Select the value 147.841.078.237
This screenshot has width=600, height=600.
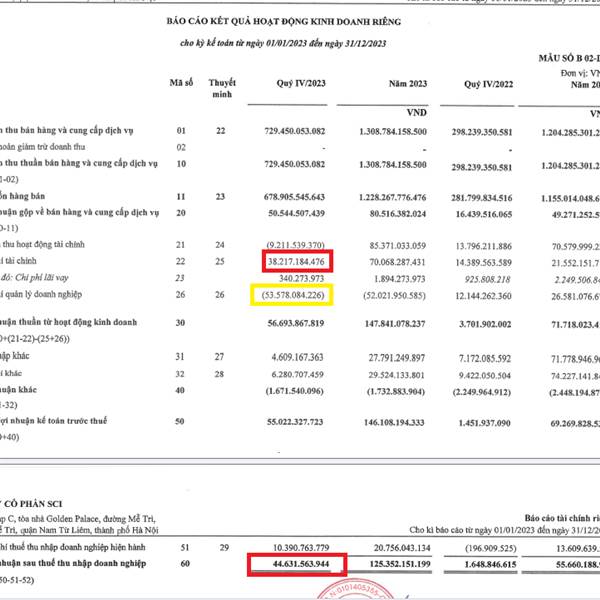point(395,324)
